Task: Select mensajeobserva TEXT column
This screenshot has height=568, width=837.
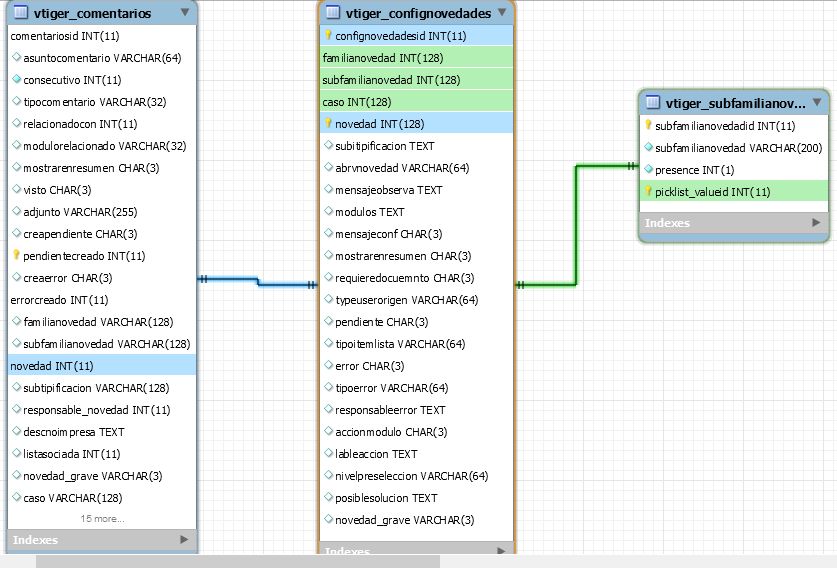Action: pos(416,190)
